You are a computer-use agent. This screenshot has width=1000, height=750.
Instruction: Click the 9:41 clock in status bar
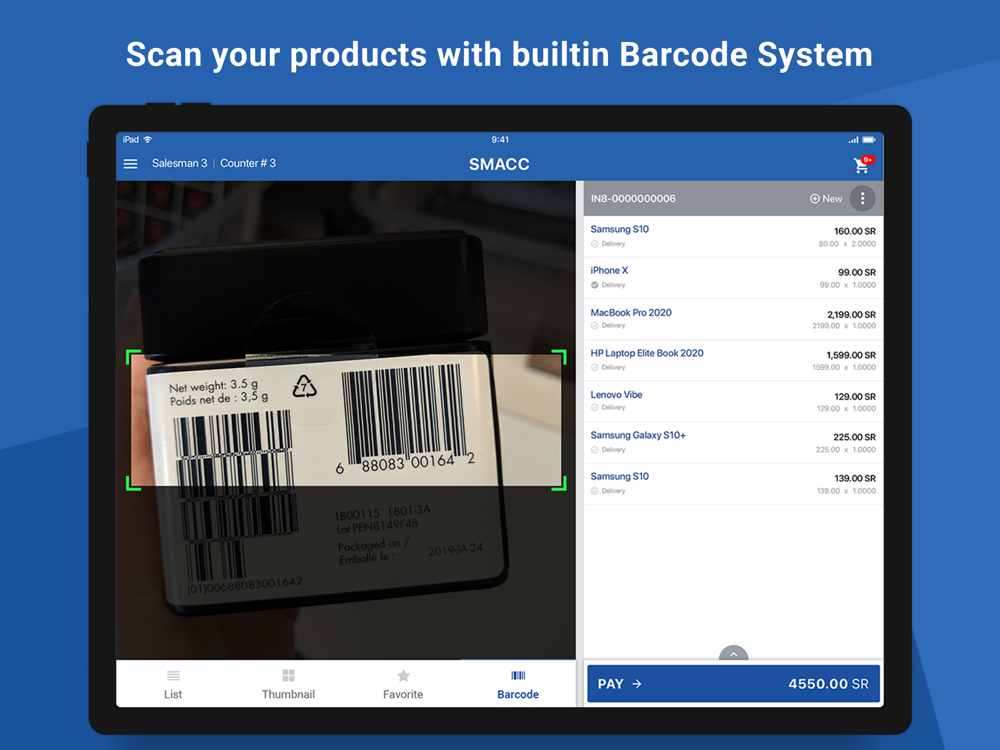click(x=500, y=139)
